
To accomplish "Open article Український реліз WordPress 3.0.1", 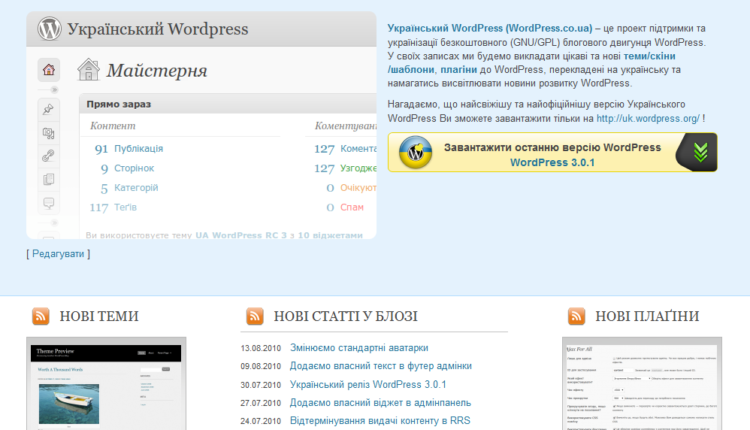I will coord(368,385).
